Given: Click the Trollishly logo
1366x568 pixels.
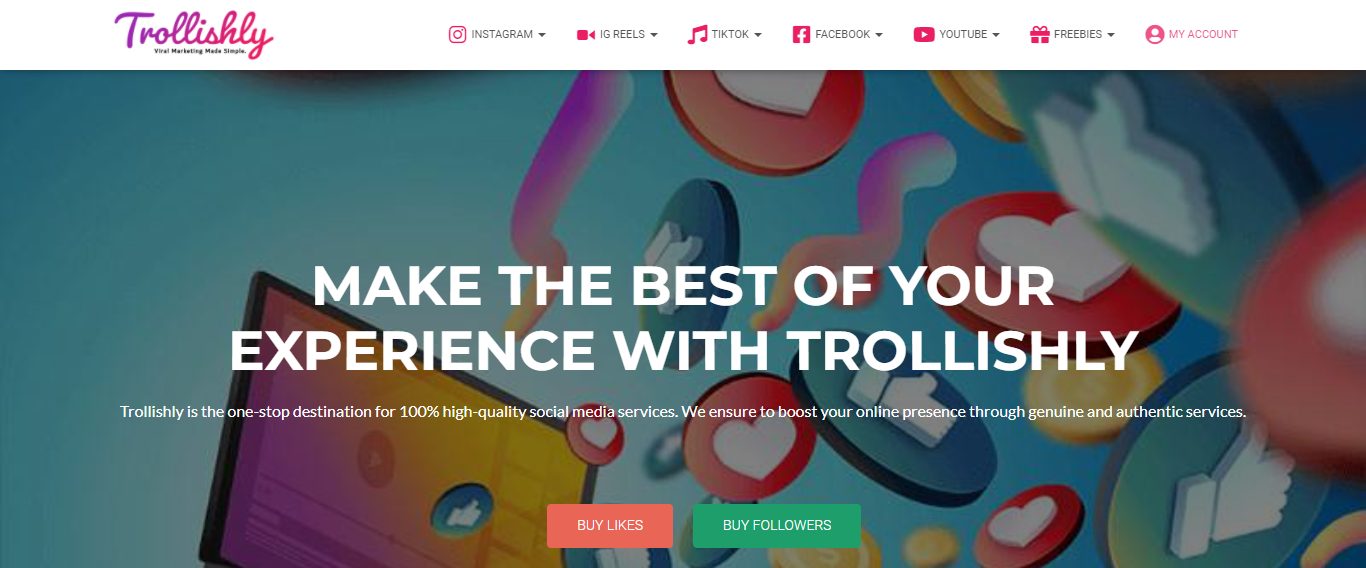Looking at the screenshot, I should click(x=194, y=33).
